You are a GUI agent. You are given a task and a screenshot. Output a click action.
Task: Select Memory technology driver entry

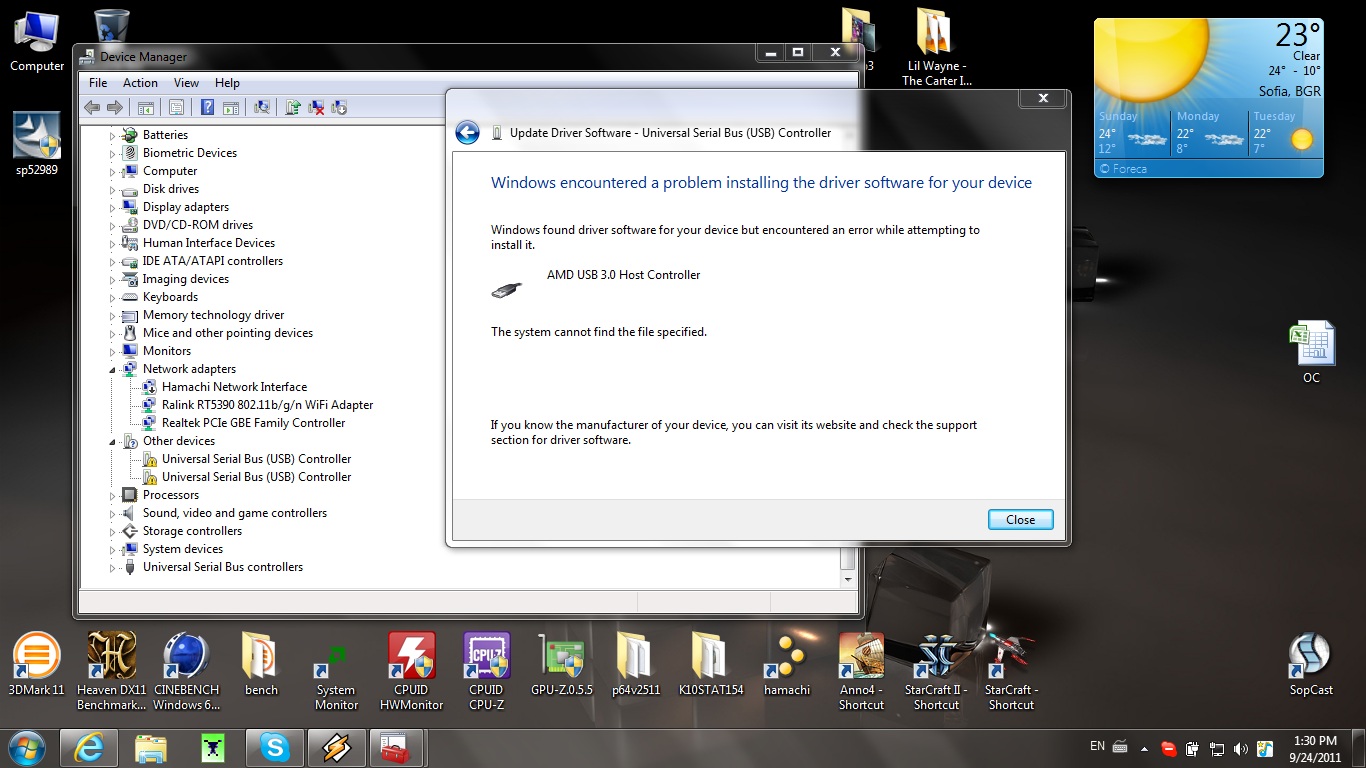[x=213, y=315]
